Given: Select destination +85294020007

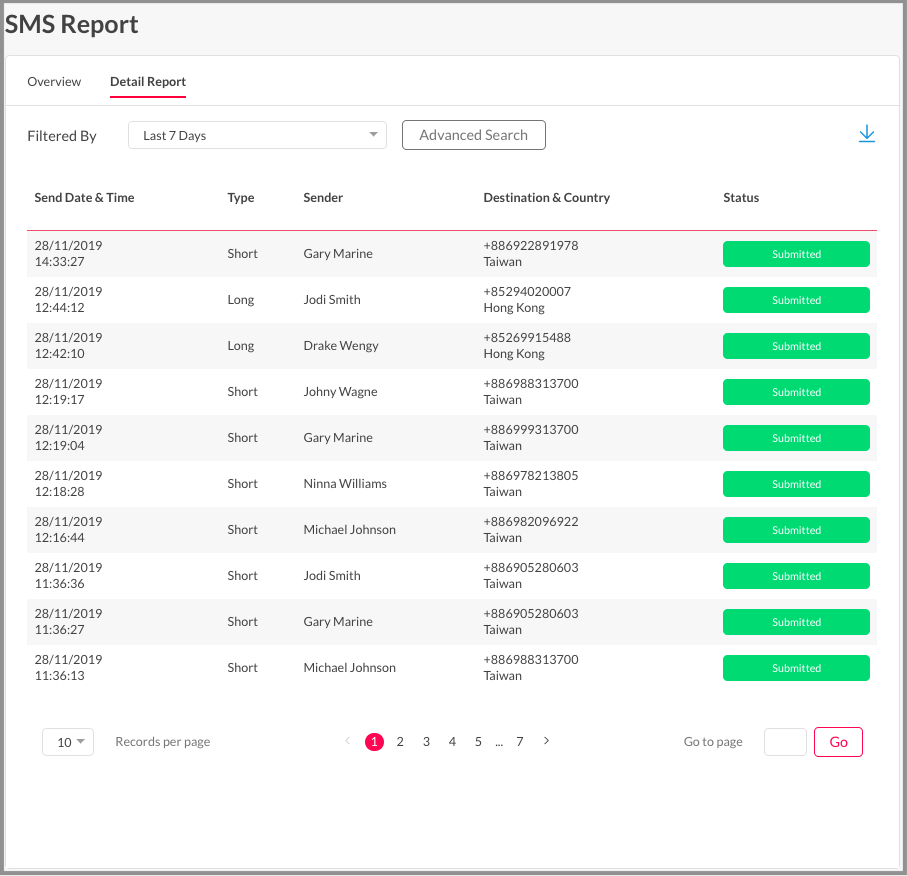Looking at the screenshot, I should click(527, 292).
